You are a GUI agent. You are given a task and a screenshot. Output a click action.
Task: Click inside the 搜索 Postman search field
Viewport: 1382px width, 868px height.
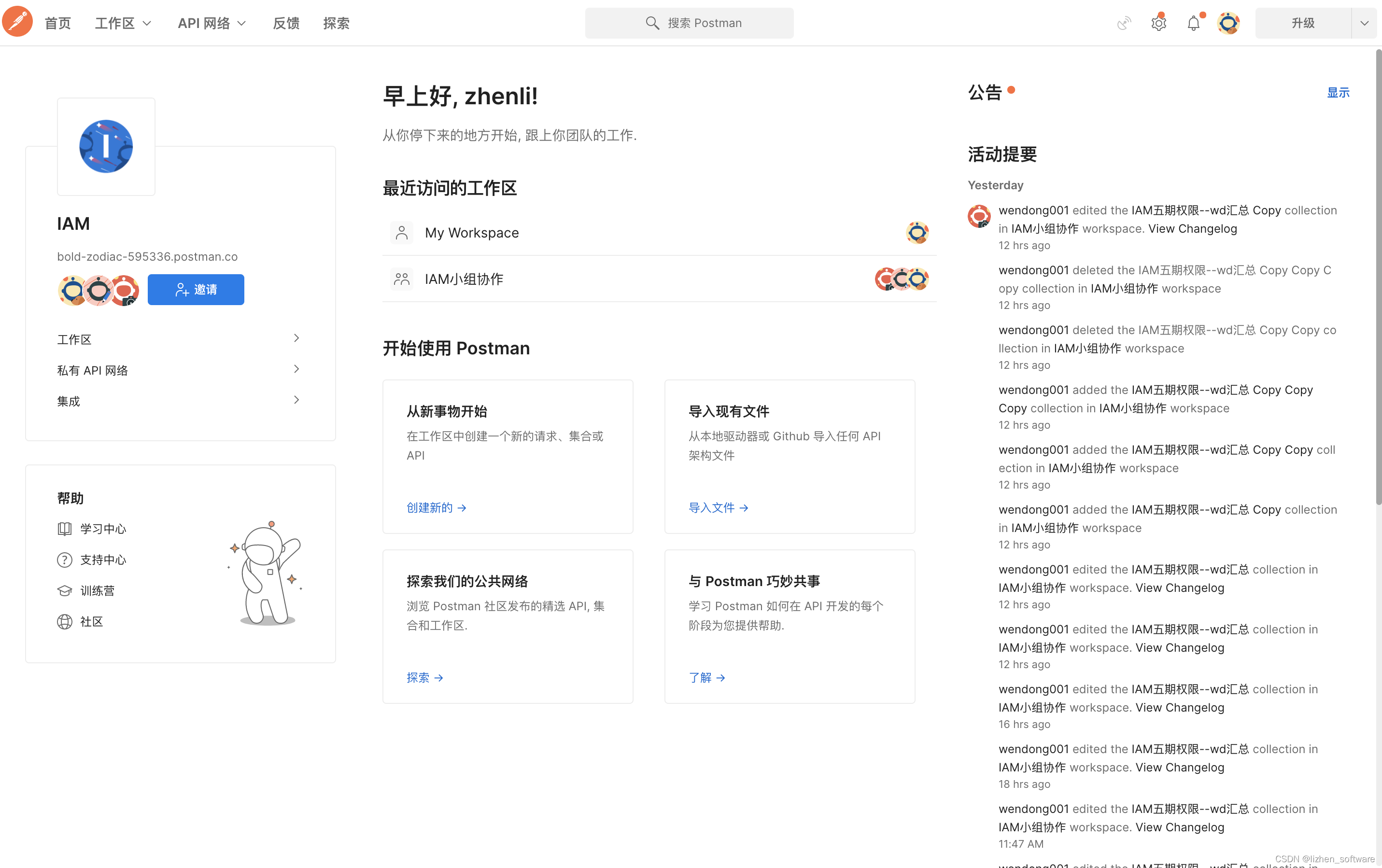[x=689, y=23]
